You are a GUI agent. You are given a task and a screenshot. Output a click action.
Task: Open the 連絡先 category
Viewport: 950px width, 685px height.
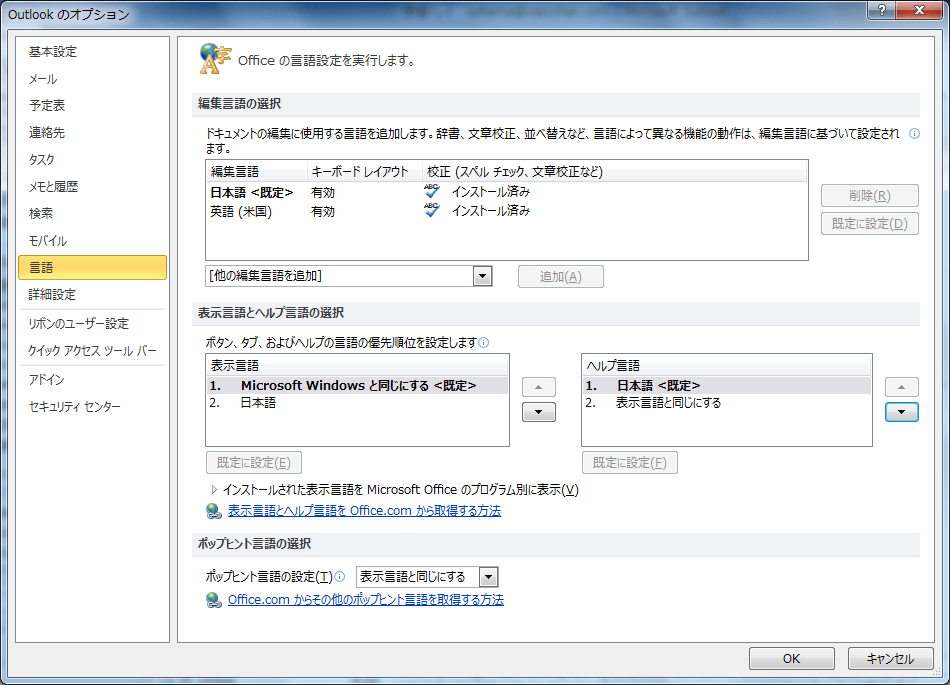click(92, 133)
